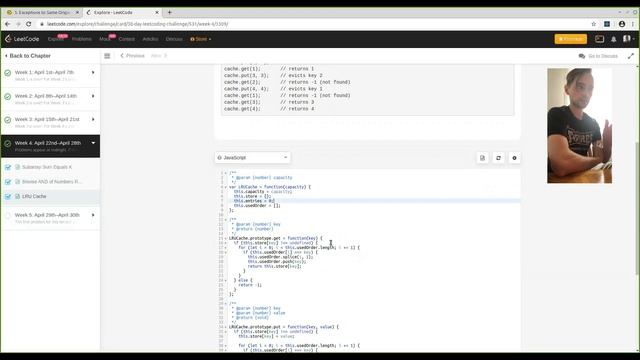Fold LRUCache.prototype.get function arrow
Screen dimensions: 640x360
tap(225, 238)
